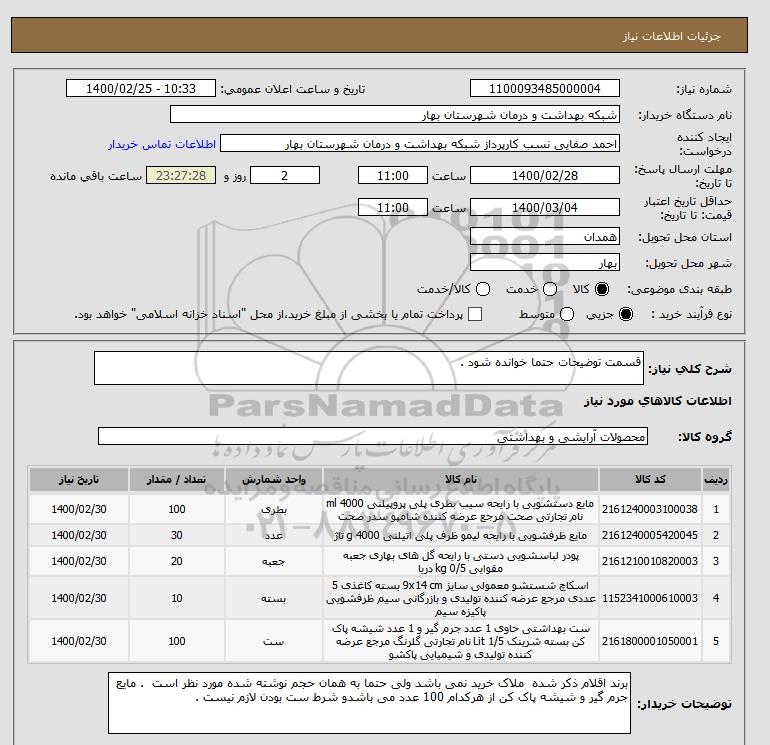Click the buyer notes text area
Viewport: 770px width, 745px height.
point(369,703)
